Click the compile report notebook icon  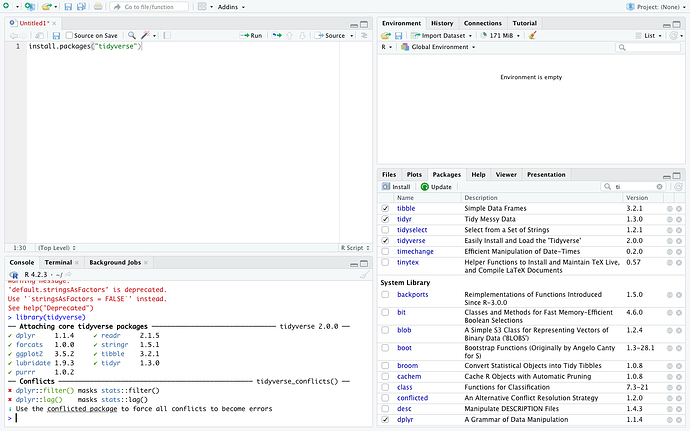point(167,35)
